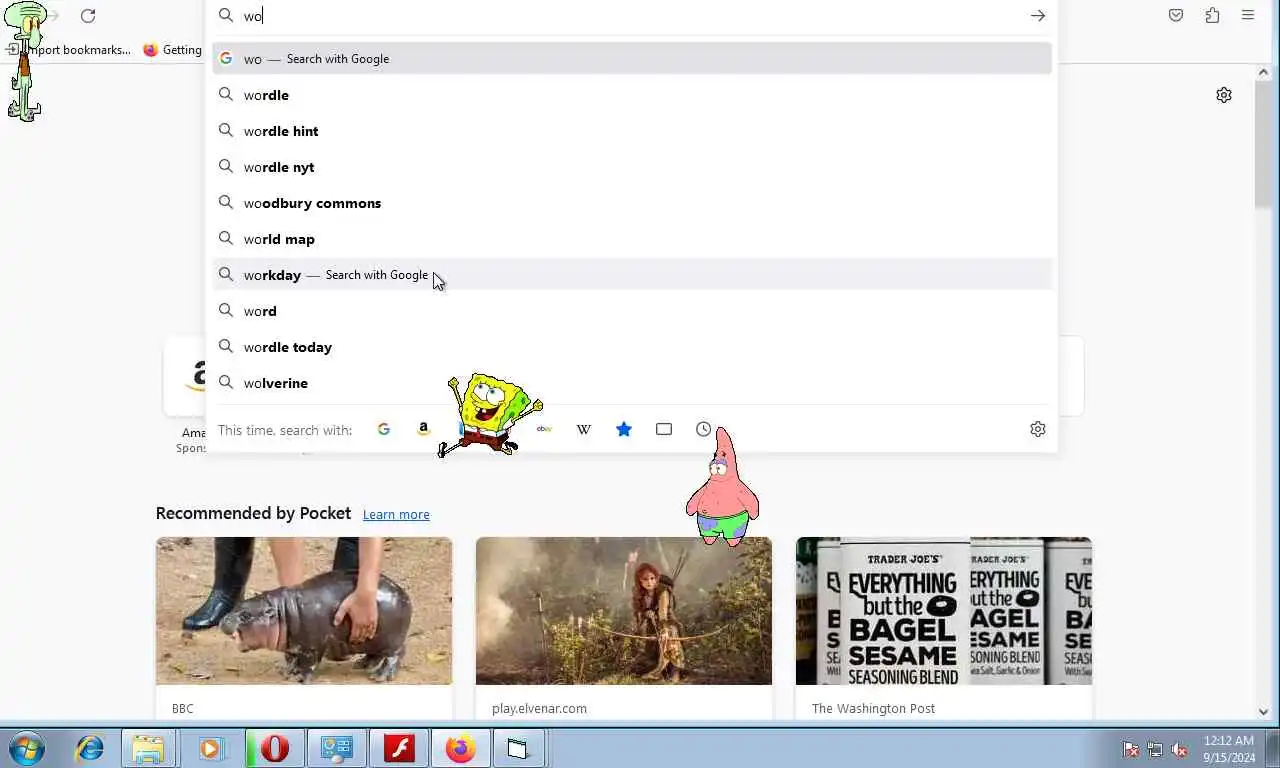Image resolution: width=1280 pixels, height=768 pixels.
Task: Choose the 'wordle nyt' suggestion
Action: click(x=632, y=167)
